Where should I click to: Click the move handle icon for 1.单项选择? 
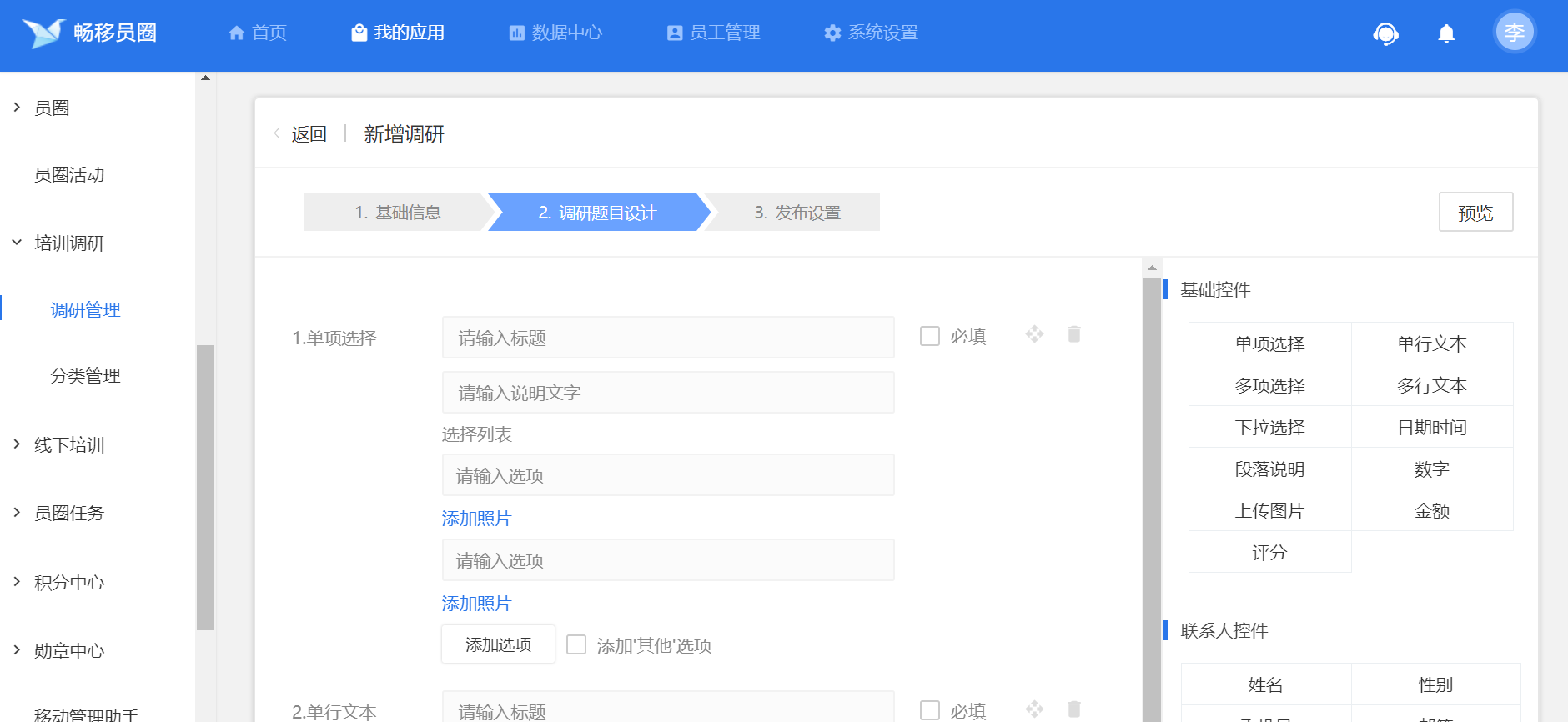pos(1035,334)
